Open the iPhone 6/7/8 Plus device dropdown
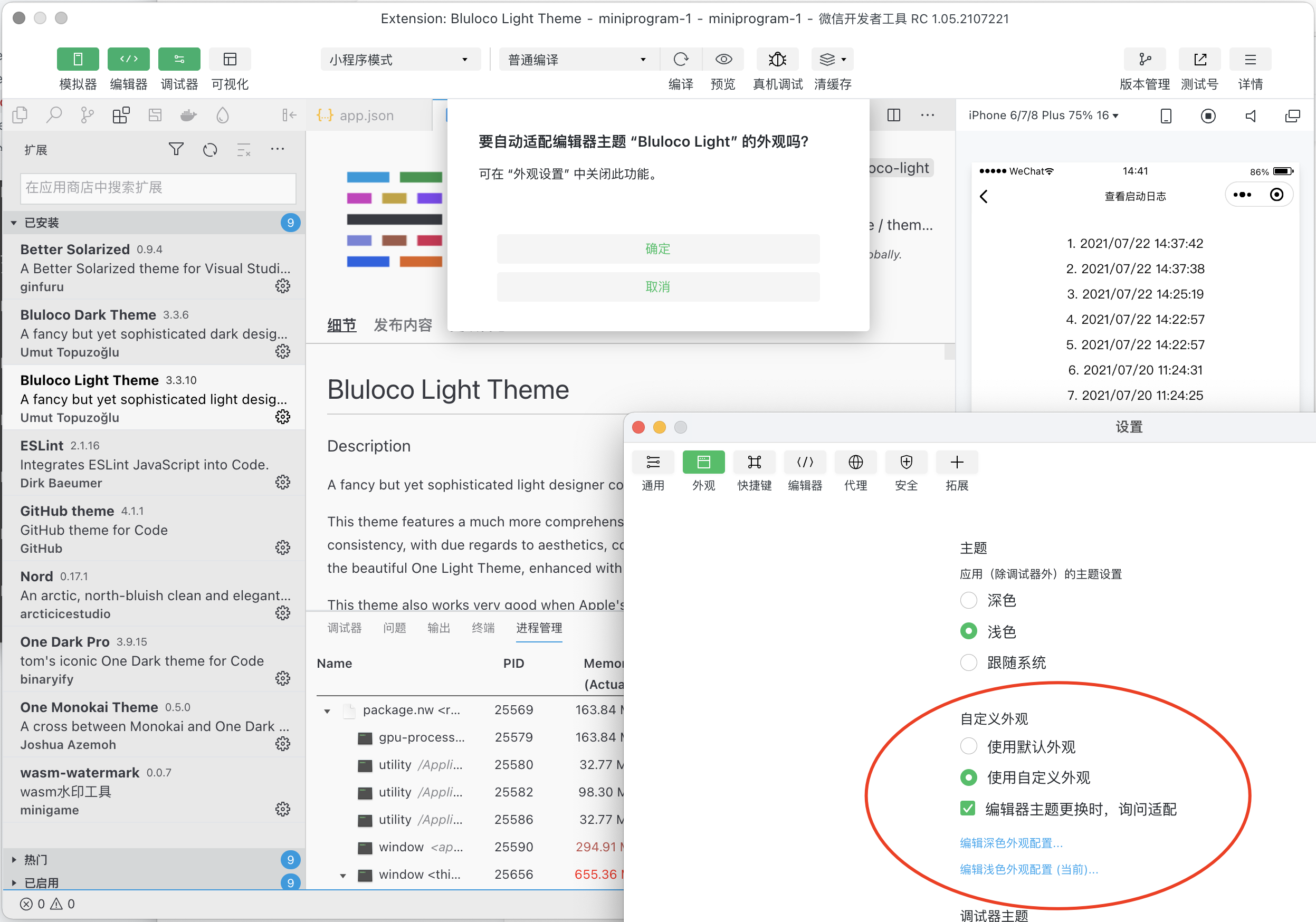Viewport: 1316px width, 922px height. tap(1043, 115)
